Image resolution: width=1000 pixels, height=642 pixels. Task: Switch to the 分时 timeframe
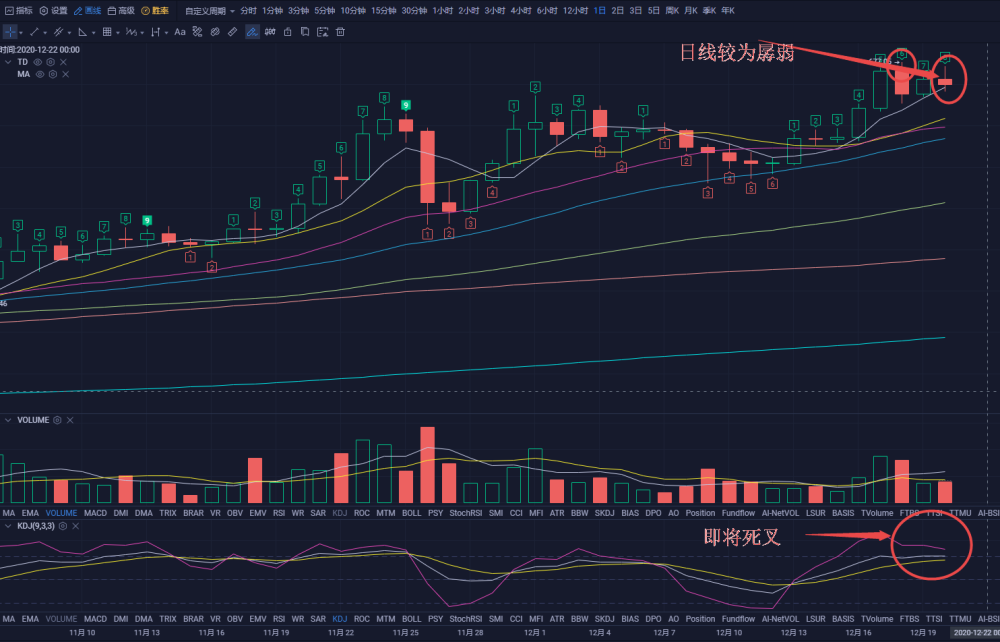pos(248,11)
